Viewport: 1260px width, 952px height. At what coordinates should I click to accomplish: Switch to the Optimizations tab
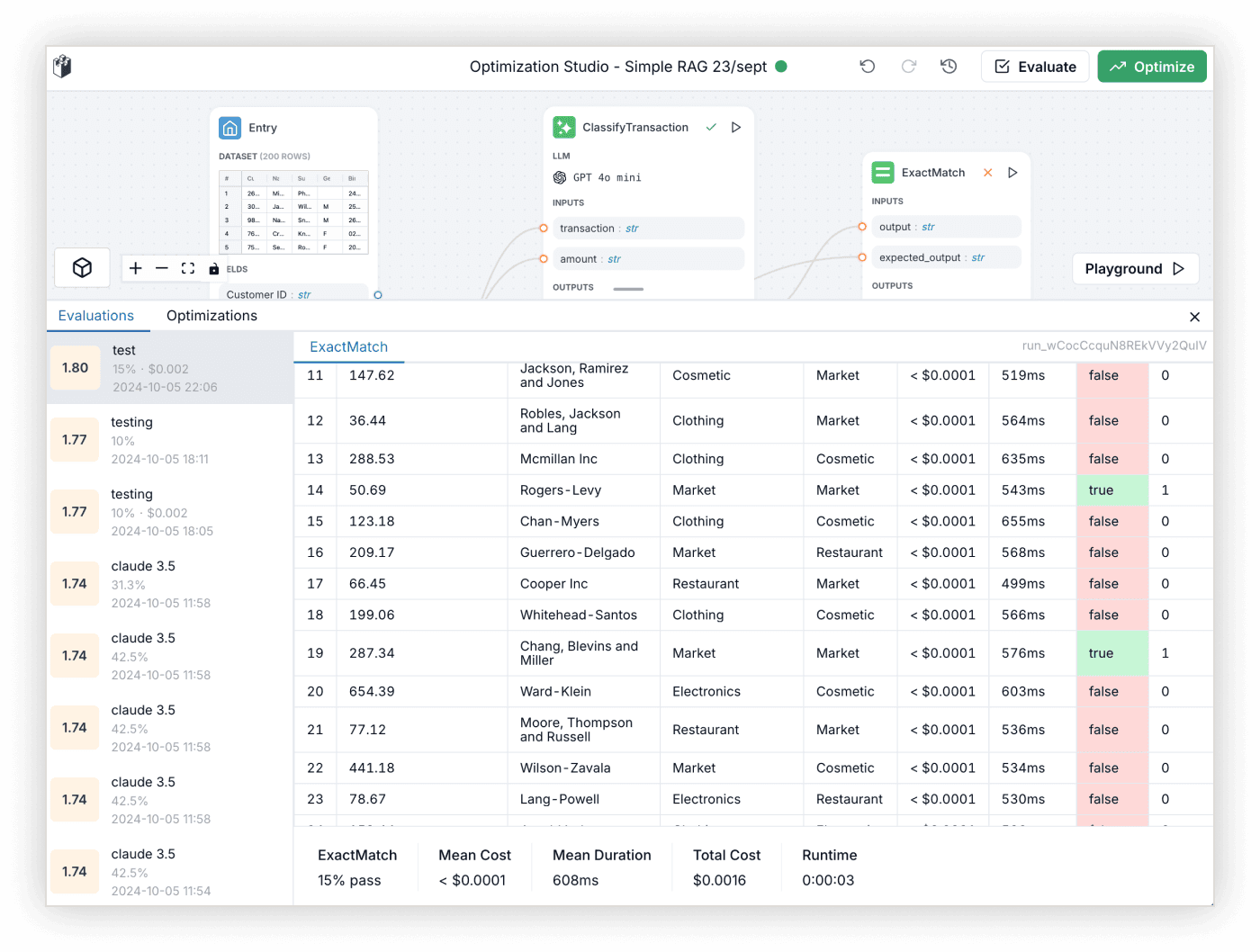point(211,316)
